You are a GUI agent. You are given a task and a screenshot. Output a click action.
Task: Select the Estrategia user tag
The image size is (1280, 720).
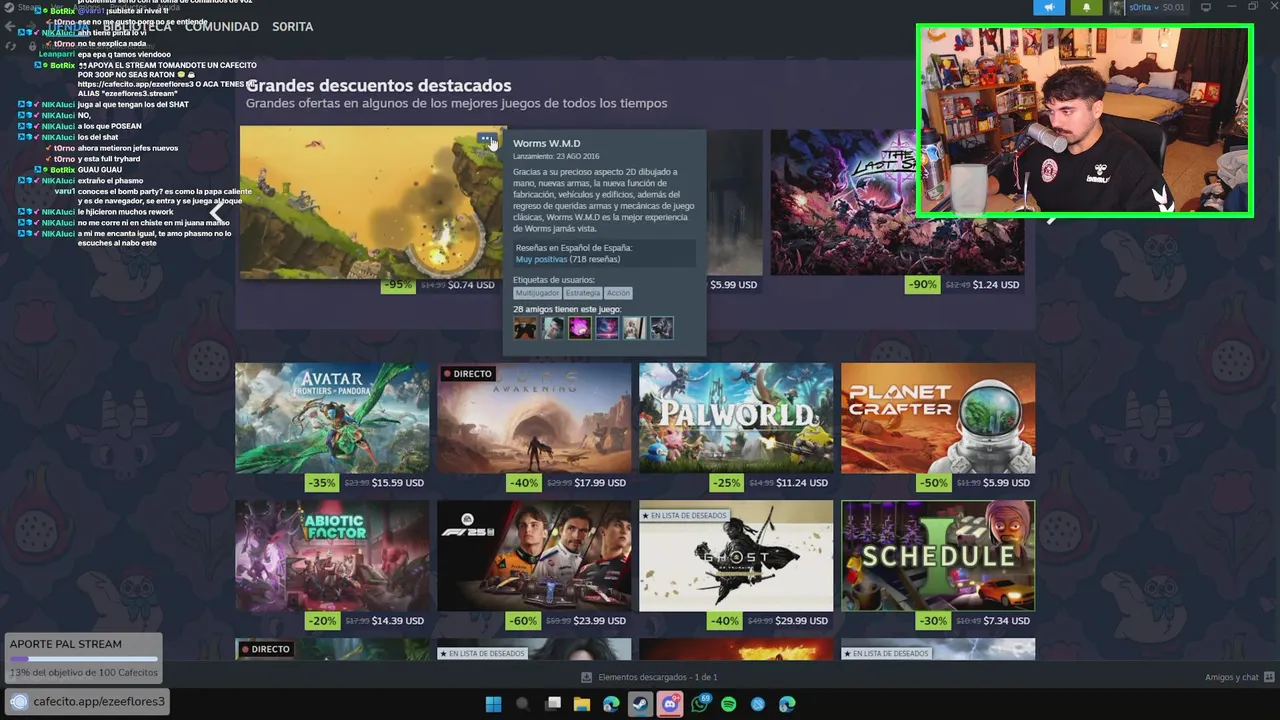583,293
